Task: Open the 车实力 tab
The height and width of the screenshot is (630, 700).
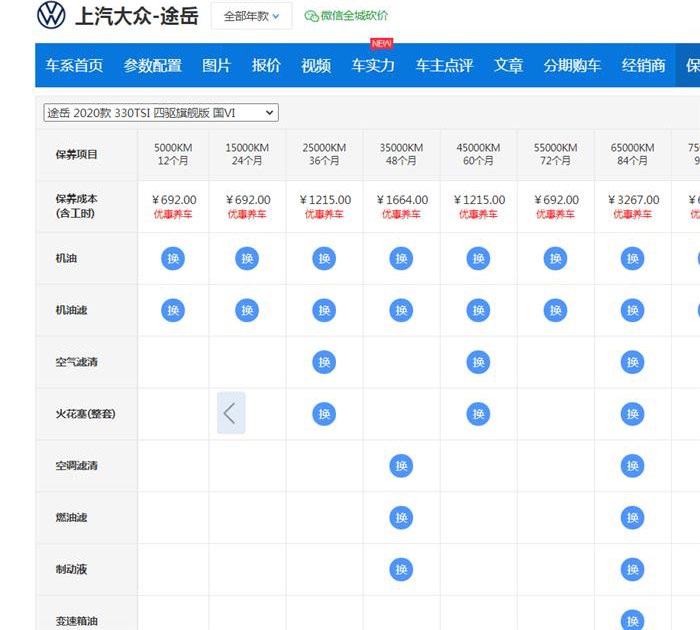Action: click(x=373, y=66)
